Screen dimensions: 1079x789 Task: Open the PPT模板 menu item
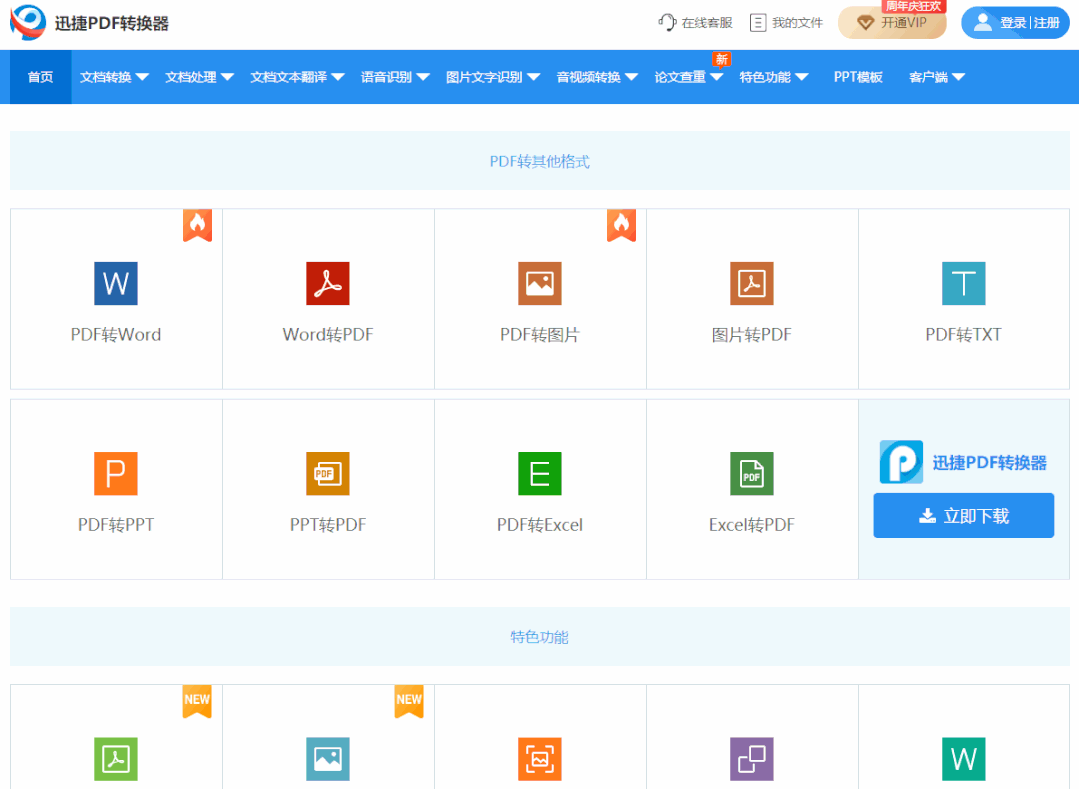point(858,77)
